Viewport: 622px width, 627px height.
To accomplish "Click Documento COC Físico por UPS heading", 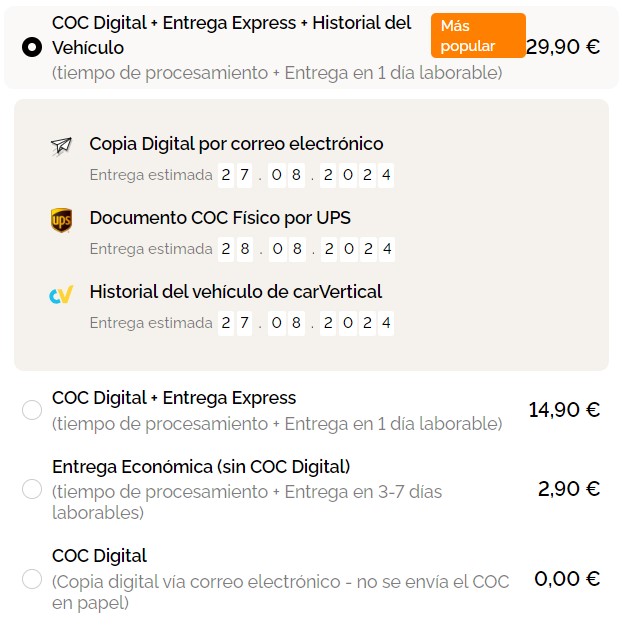I will 220,218.
